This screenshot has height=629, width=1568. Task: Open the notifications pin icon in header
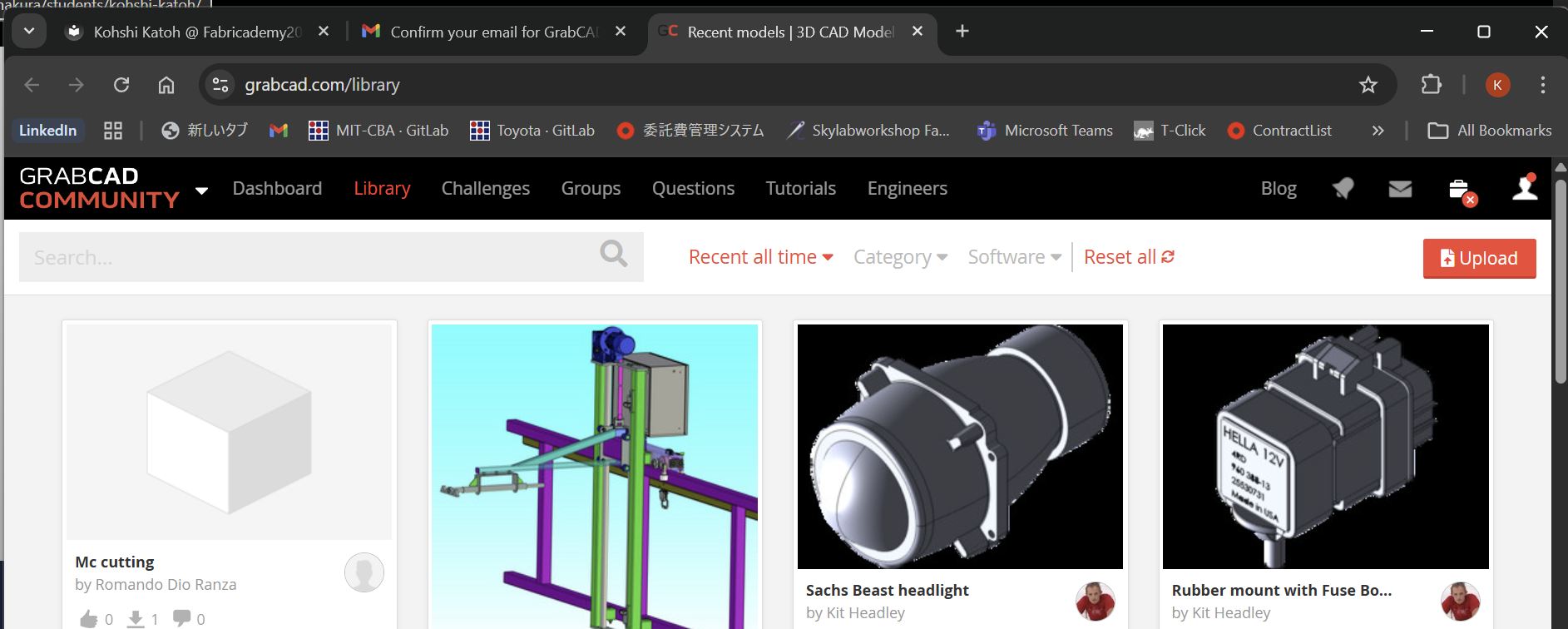click(x=1343, y=189)
